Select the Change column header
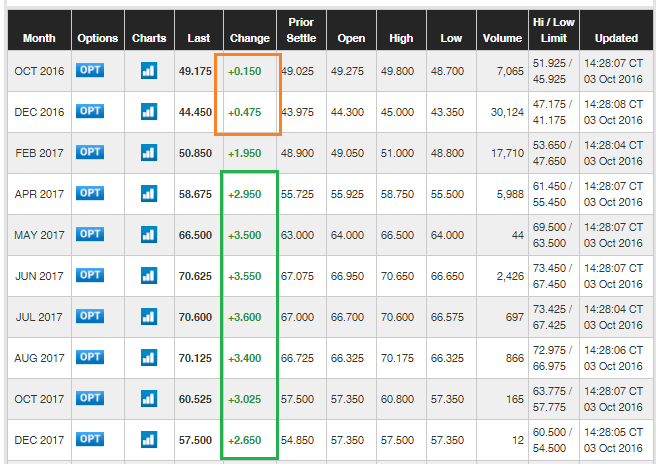 [x=249, y=38]
